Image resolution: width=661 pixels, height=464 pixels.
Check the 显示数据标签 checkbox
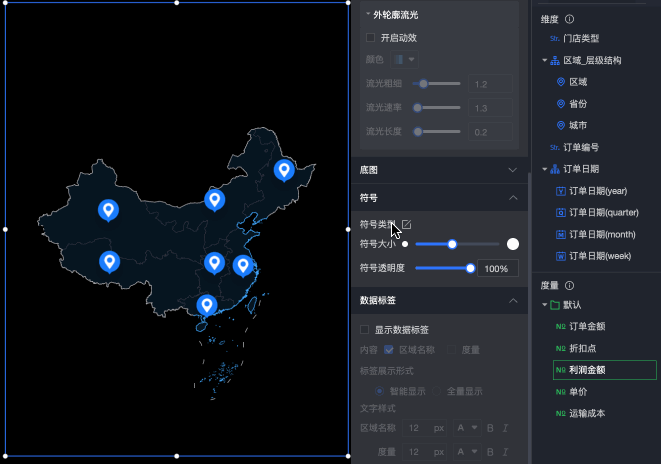[365, 330]
